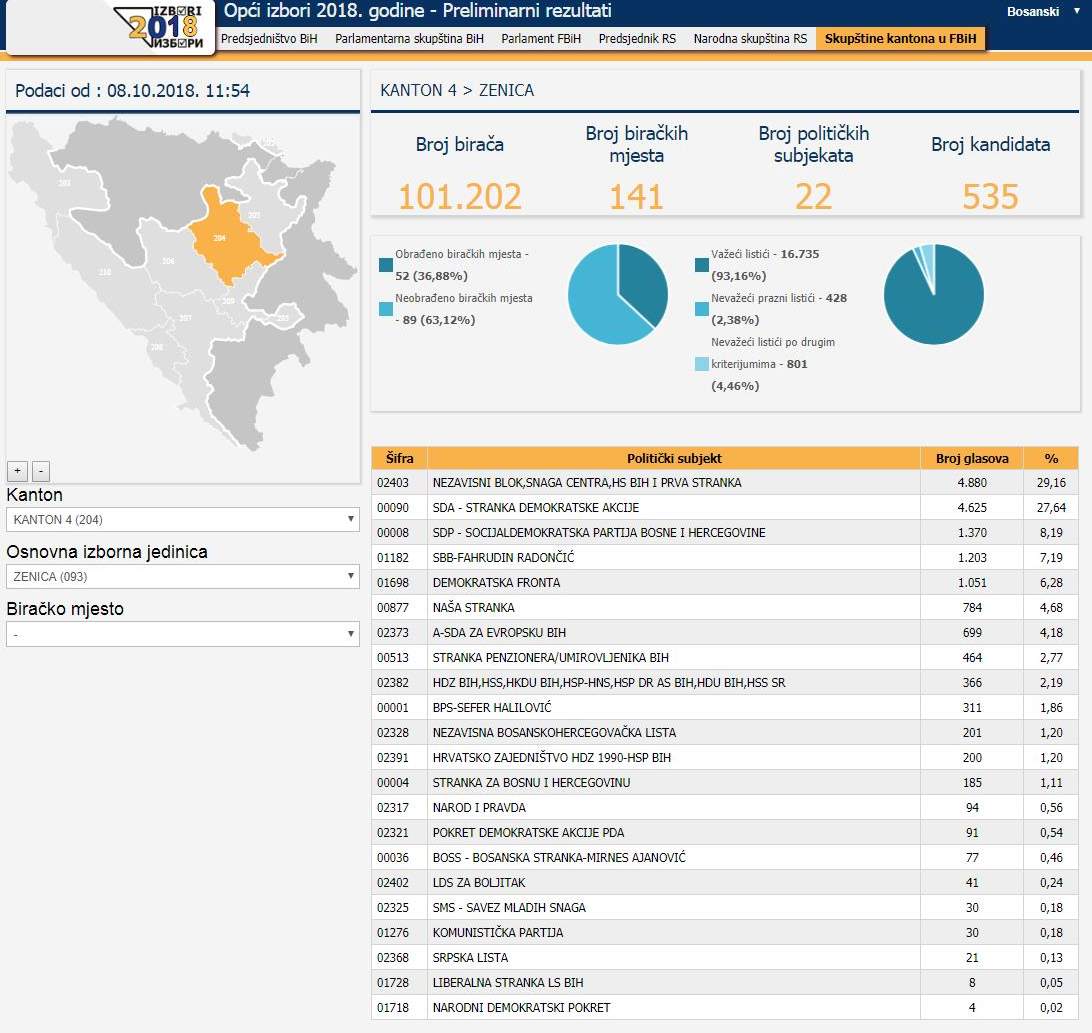Click the Neobrađeno biračkih mjesta legend square

point(387,309)
